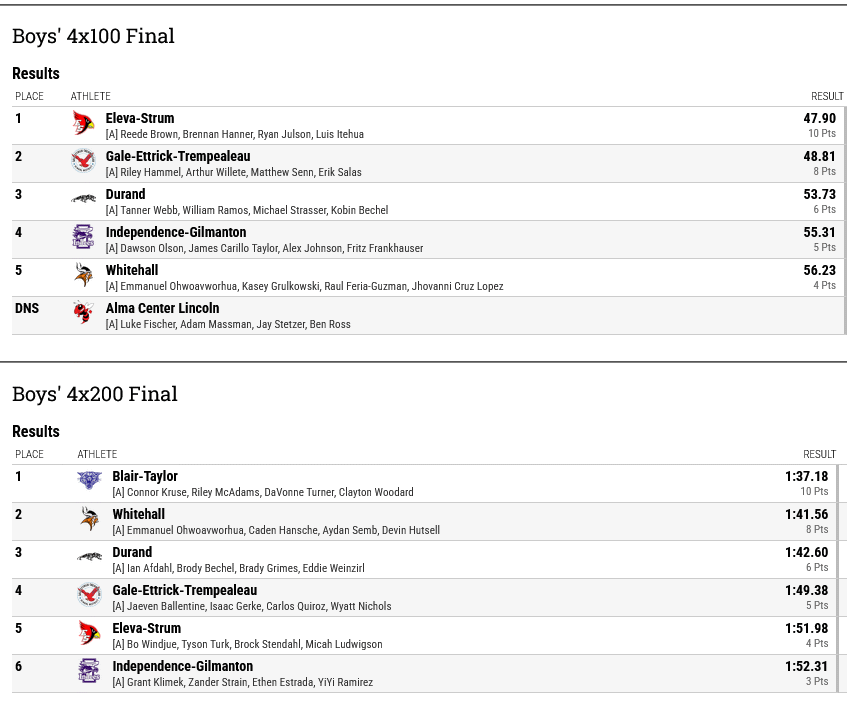847x705 pixels.
Task: Click the 47.90 winning result time
Action: pos(819,118)
